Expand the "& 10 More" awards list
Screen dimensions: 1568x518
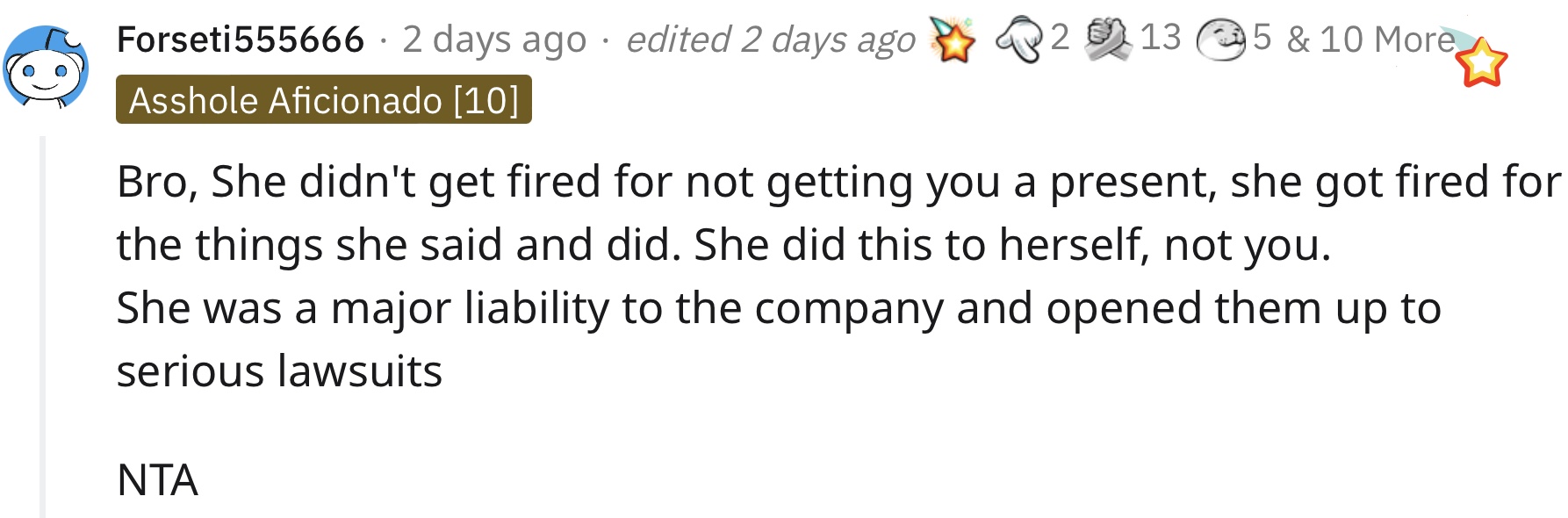tap(1370, 40)
